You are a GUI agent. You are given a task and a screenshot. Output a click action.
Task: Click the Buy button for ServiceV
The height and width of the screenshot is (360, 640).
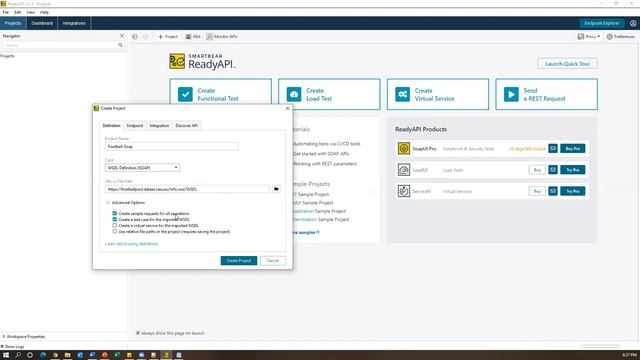[x=537, y=191]
